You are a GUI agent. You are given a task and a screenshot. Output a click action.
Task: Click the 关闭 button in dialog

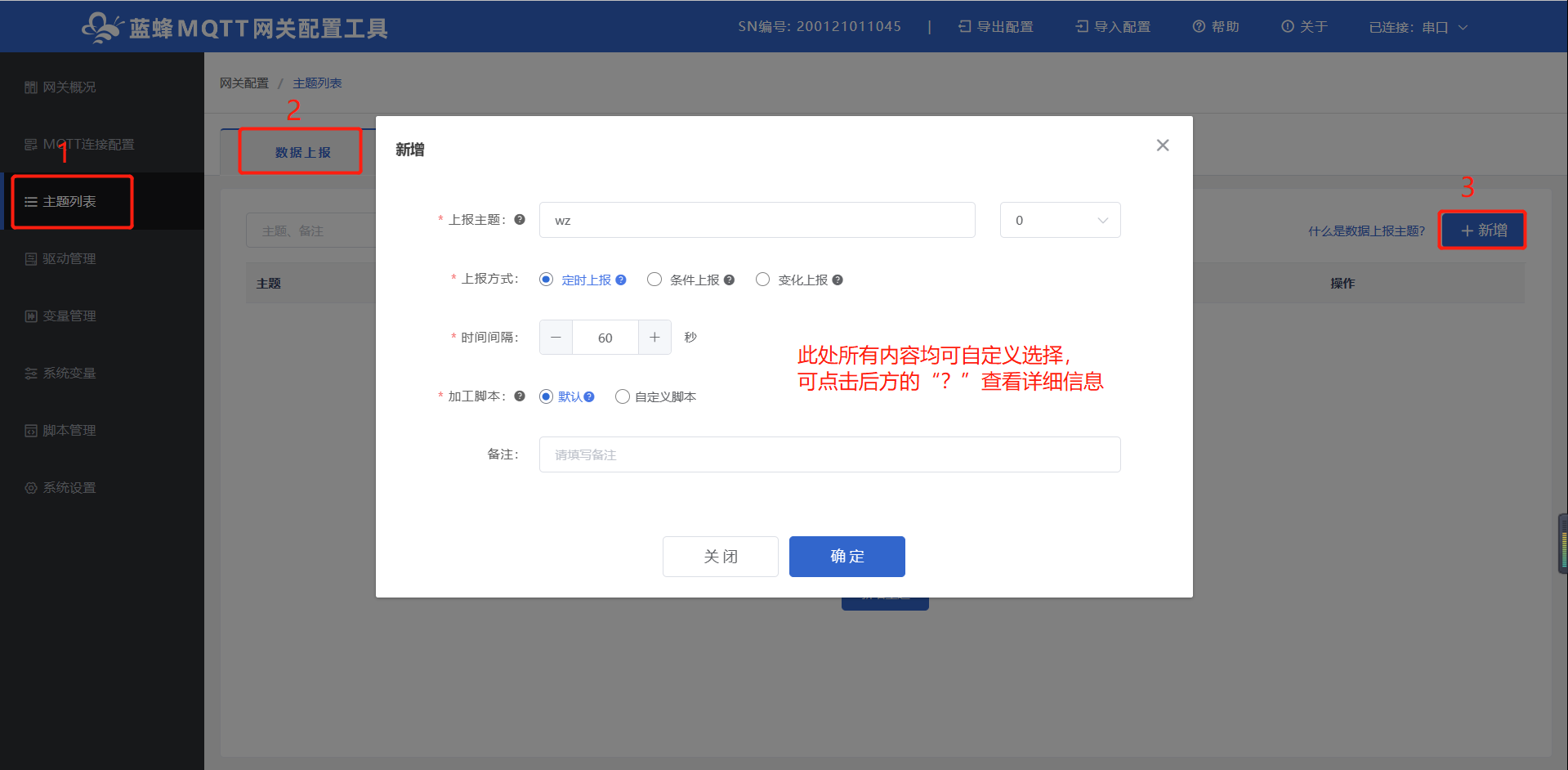tap(720, 557)
